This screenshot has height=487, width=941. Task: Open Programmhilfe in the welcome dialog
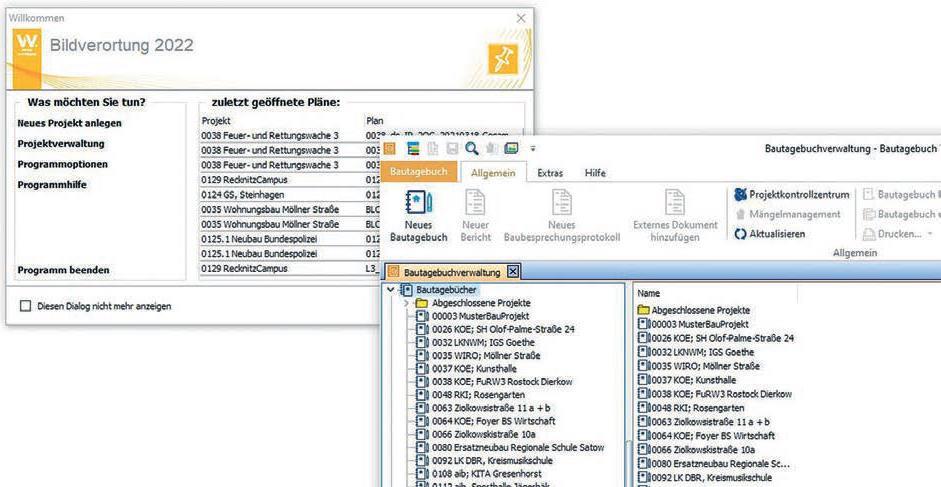tap(52, 184)
